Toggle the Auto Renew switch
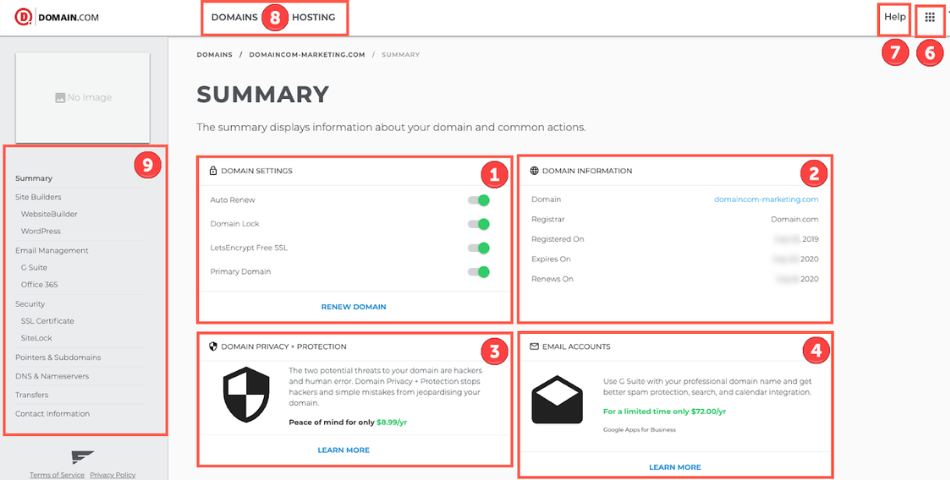 479,200
